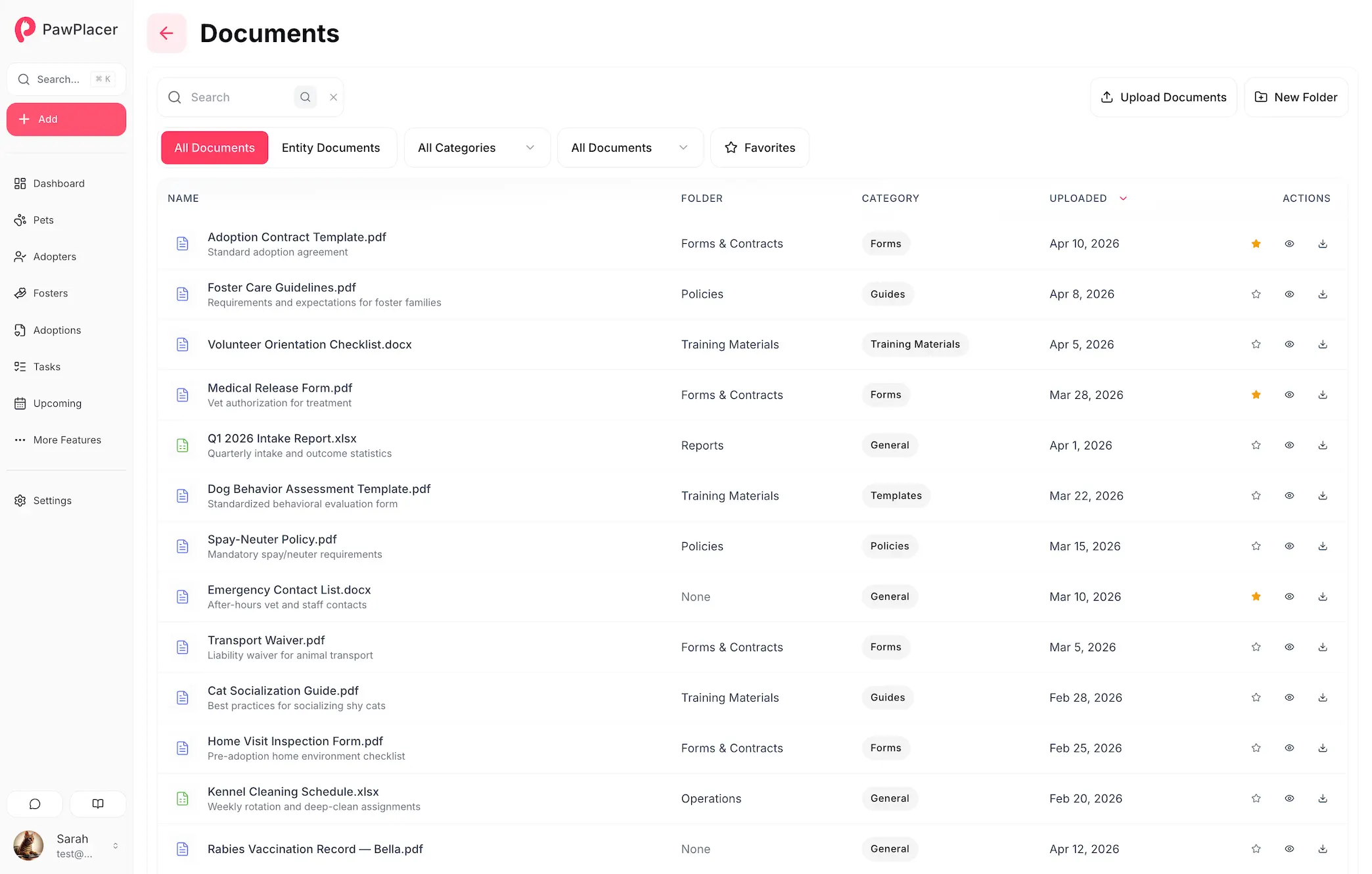The image size is (1372, 874).
Task: View Upcoming events from the sidebar
Action: (x=57, y=403)
